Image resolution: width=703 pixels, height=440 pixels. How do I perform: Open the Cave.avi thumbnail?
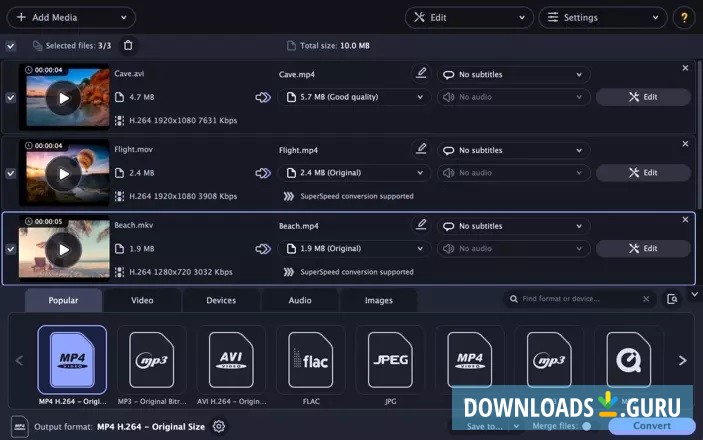click(64, 97)
